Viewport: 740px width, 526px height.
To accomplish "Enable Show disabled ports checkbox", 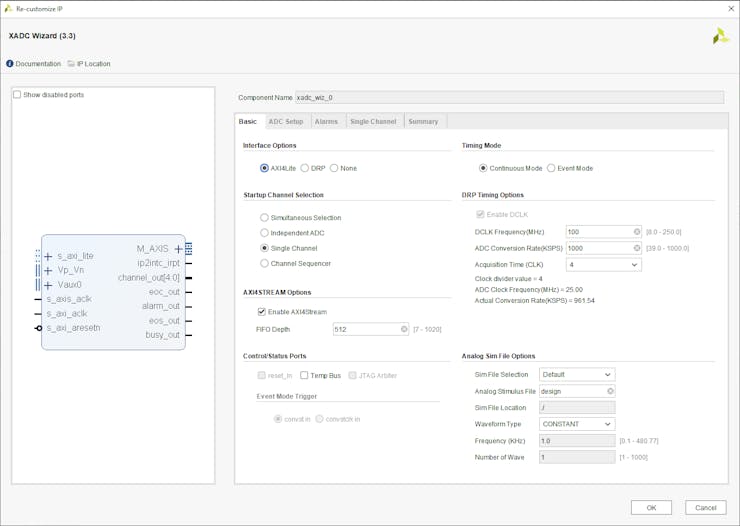I will pyautogui.click(x=17, y=95).
